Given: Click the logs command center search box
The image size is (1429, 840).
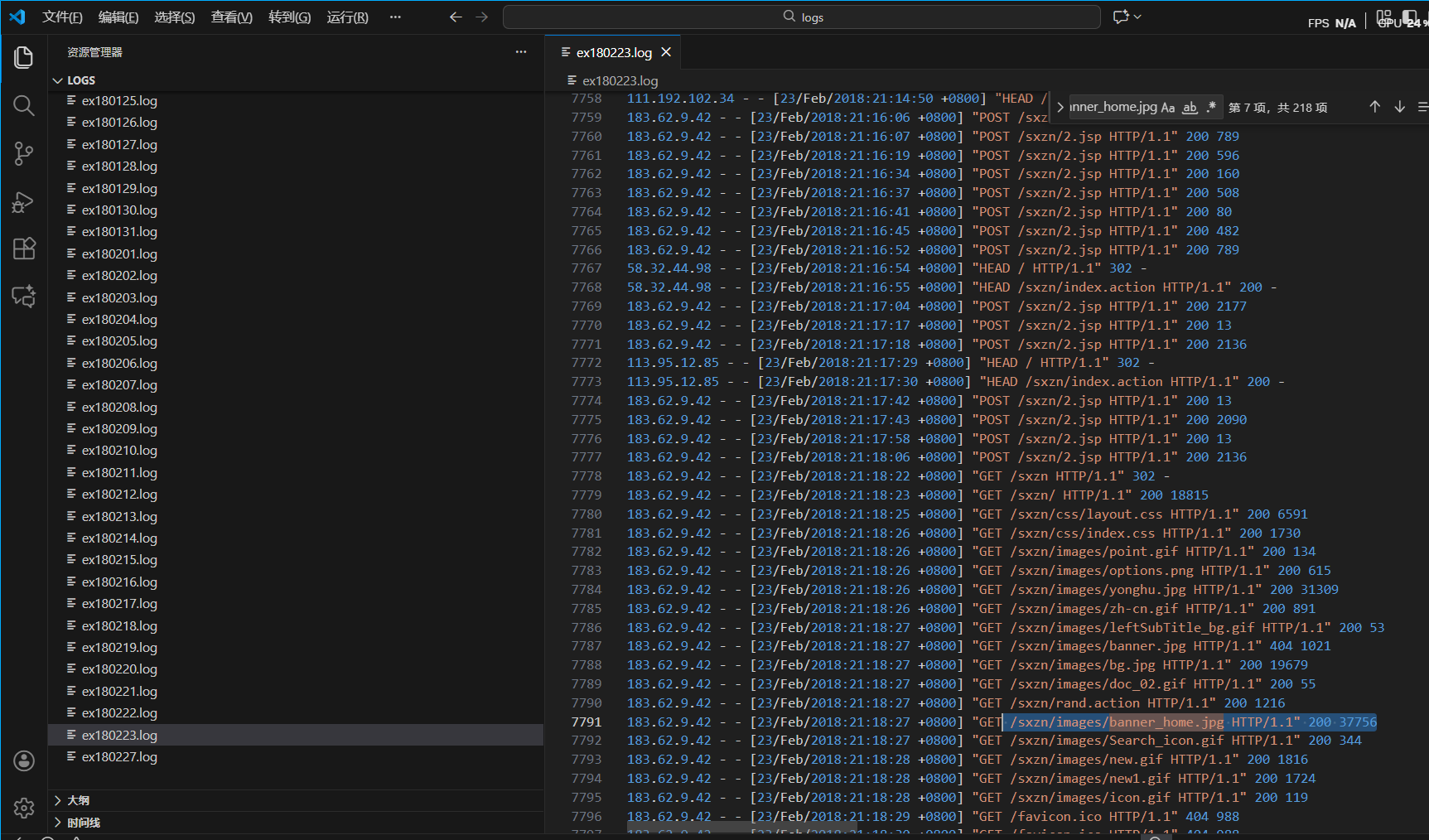Looking at the screenshot, I should [801, 17].
